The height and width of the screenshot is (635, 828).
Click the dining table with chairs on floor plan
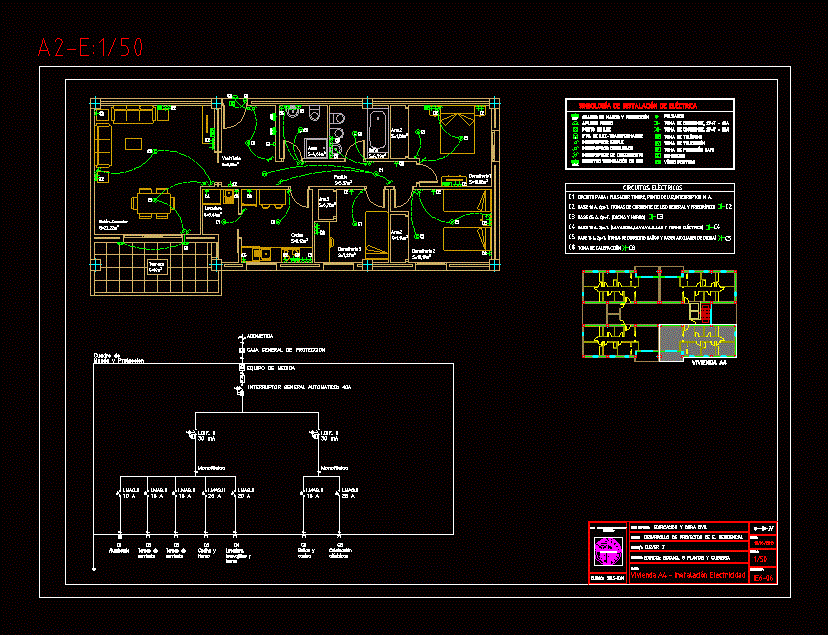153,203
